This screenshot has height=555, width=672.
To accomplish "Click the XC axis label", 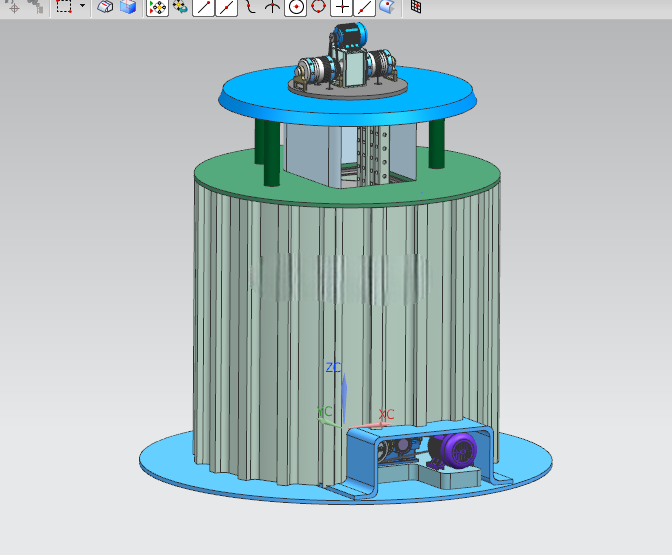I will point(386,414).
